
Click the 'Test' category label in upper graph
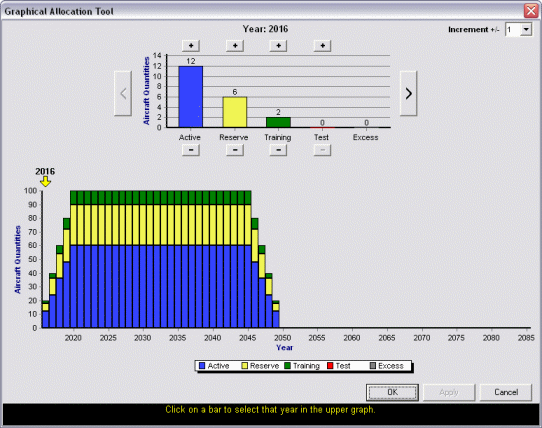pyautogui.click(x=321, y=137)
